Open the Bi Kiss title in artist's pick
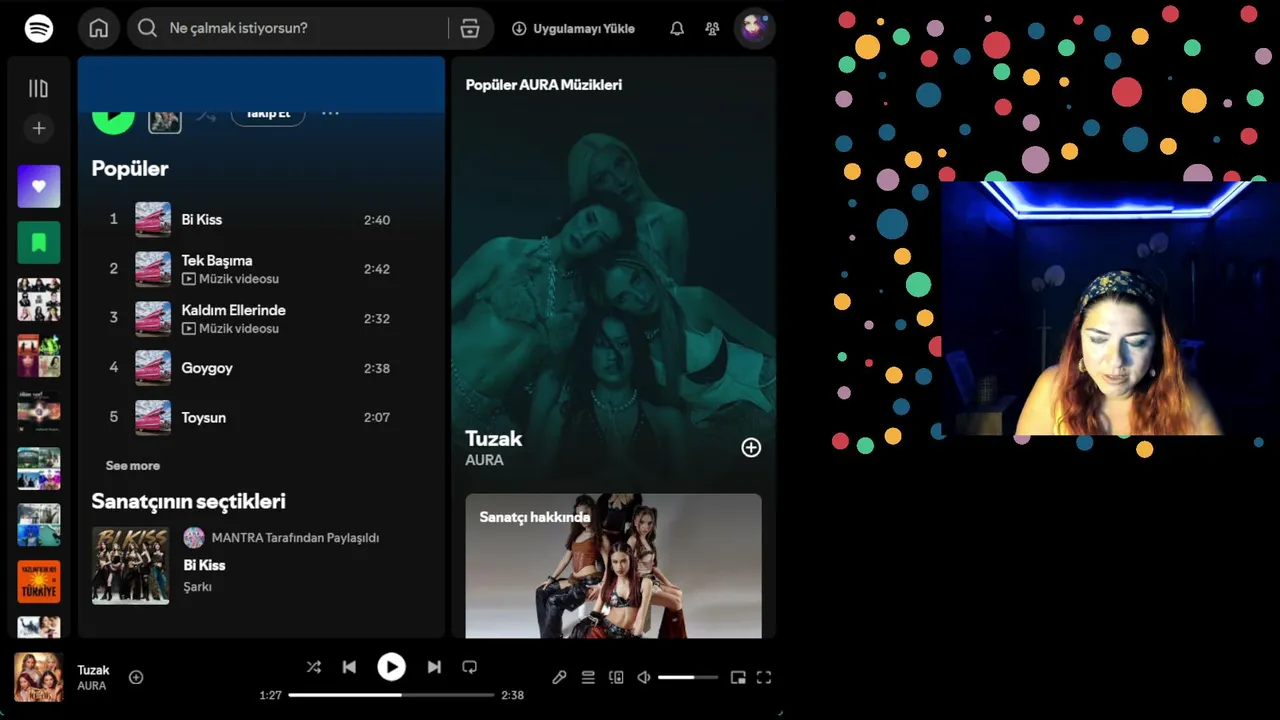This screenshot has height=720, width=1280. [x=204, y=565]
